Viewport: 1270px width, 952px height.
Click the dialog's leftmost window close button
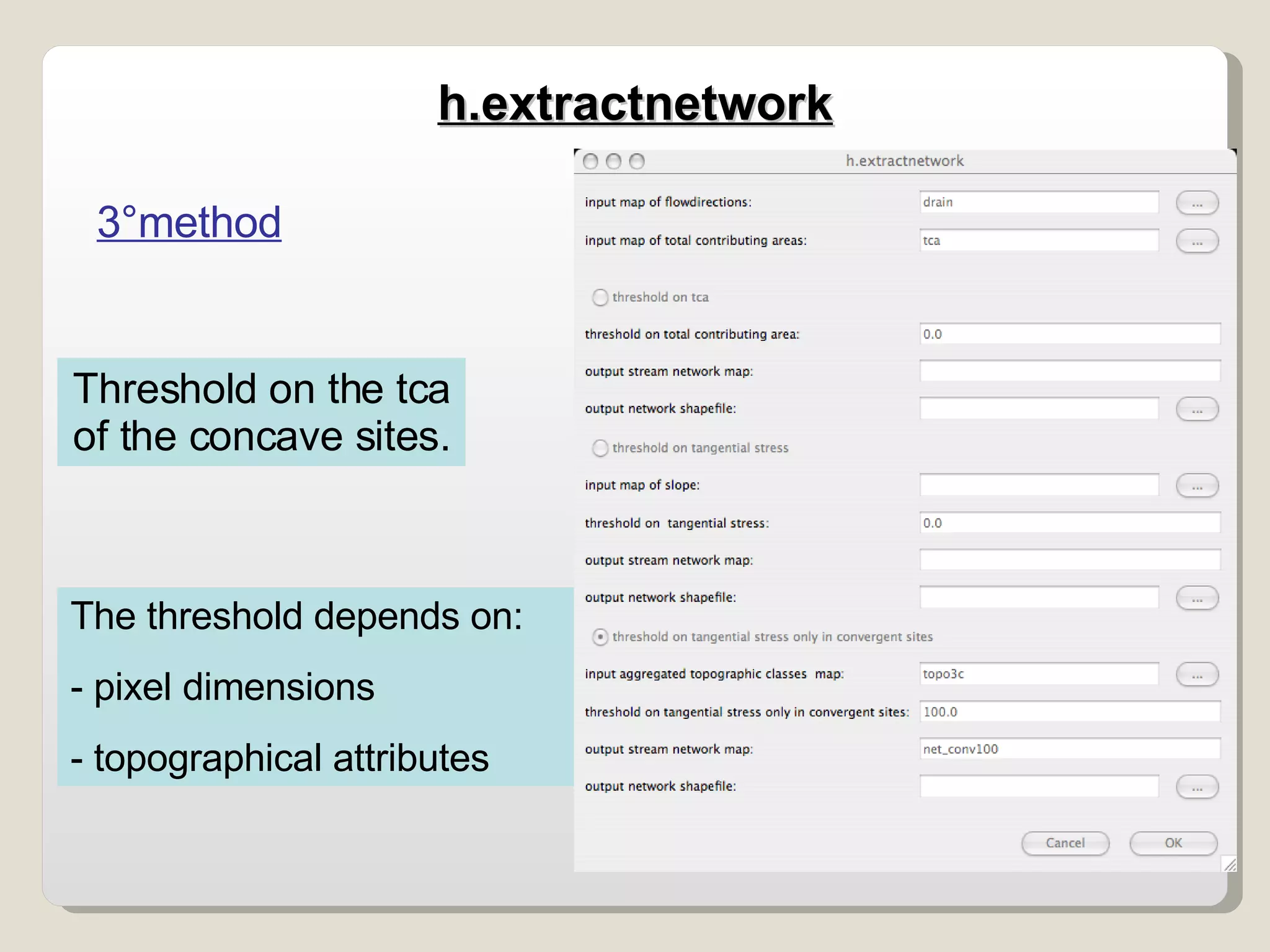(591, 162)
